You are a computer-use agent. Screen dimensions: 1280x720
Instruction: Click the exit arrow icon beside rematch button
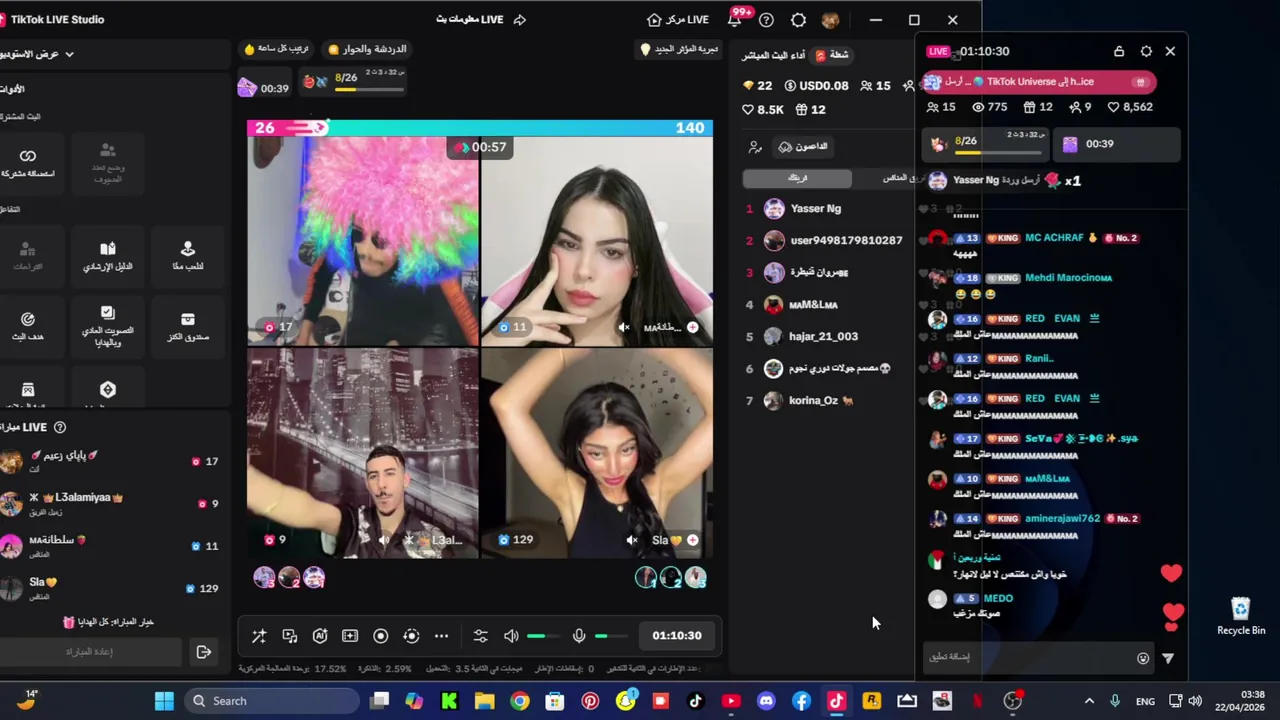point(204,652)
